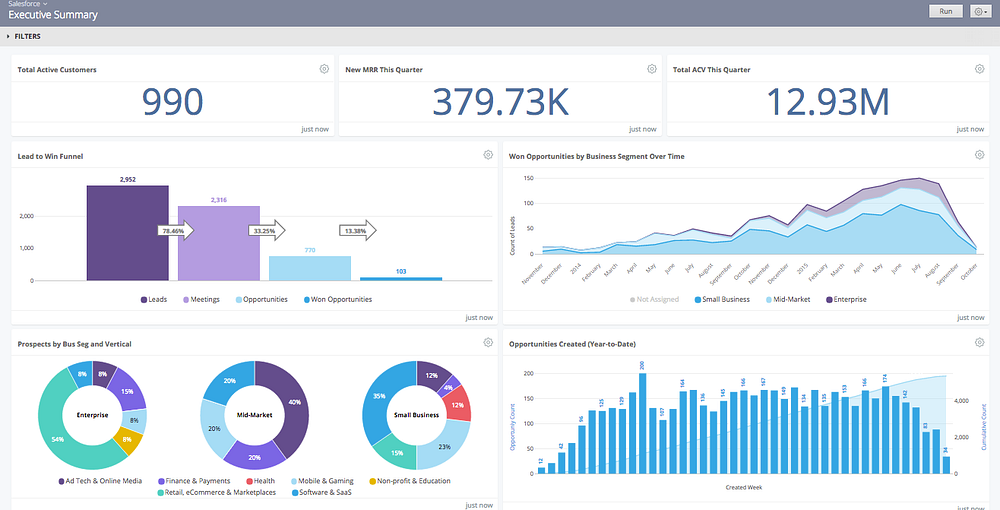Open gear menu for Prospects by Bus Seg and Vertical
Image resolution: width=1000 pixels, height=510 pixels.
point(488,343)
